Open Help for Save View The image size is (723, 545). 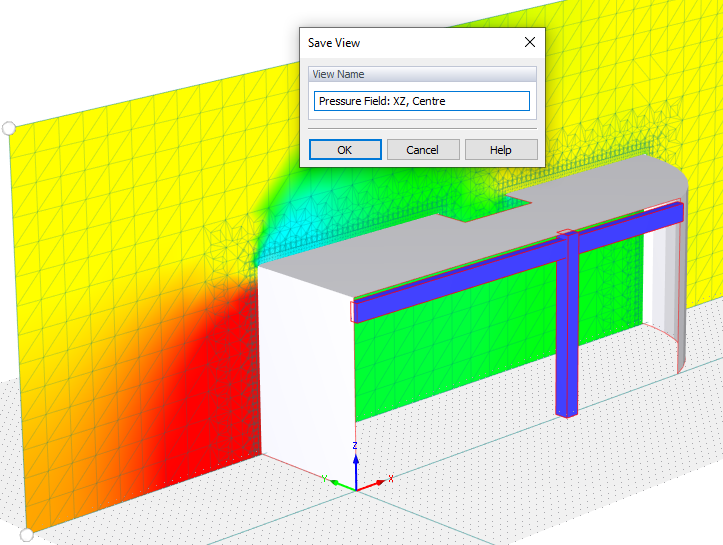point(501,150)
